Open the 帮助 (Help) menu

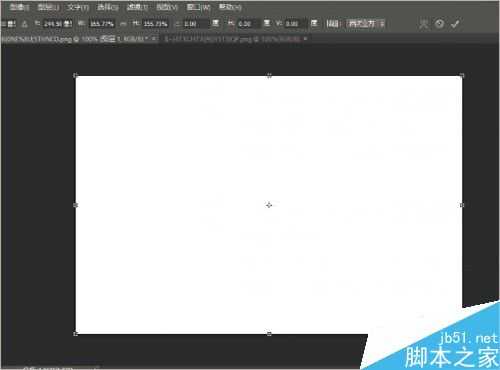230,7
